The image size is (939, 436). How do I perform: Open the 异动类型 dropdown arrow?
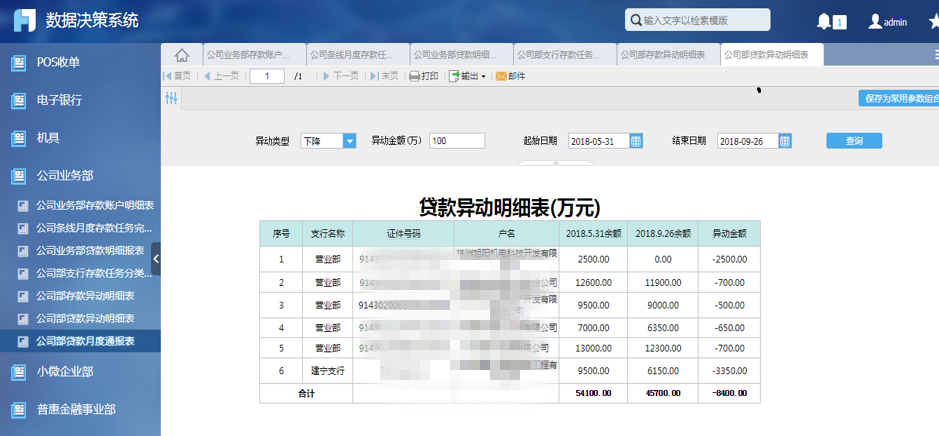349,141
